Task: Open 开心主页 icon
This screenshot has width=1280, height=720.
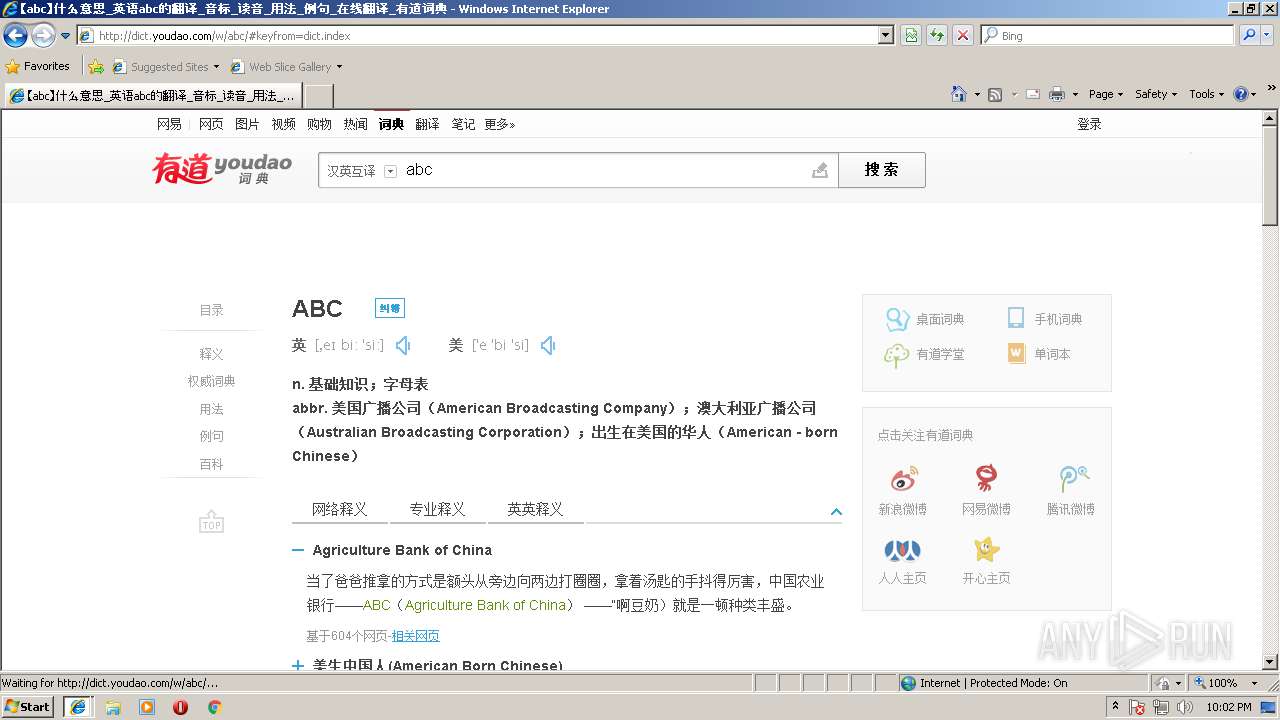Action: [987, 549]
